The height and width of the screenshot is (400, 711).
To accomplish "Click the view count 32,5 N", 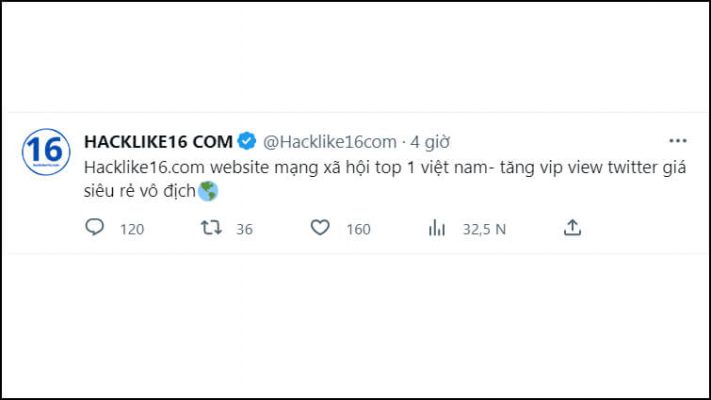I will coord(484,229).
